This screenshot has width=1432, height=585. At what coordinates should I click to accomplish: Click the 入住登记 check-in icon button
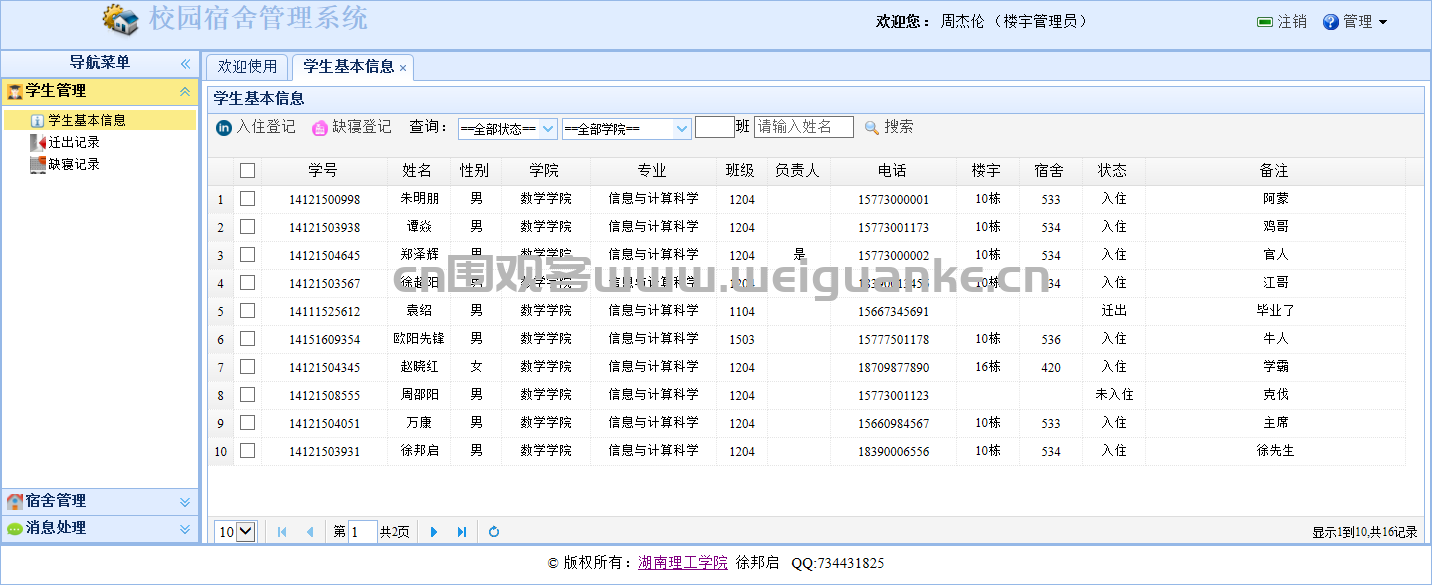click(x=256, y=127)
